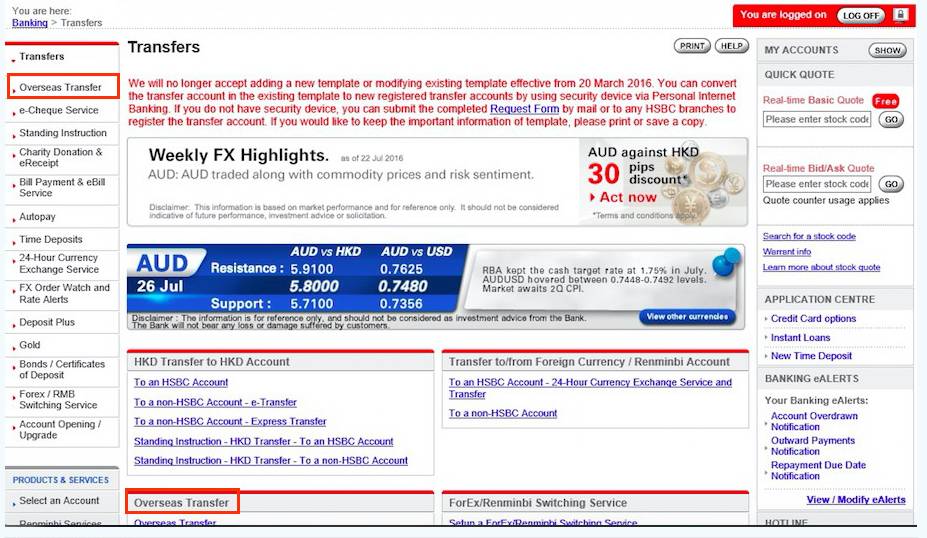This screenshot has height=538, width=927.
Task: Open Autopay menu item
Action: pyautogui.click(x=37, y=217)
